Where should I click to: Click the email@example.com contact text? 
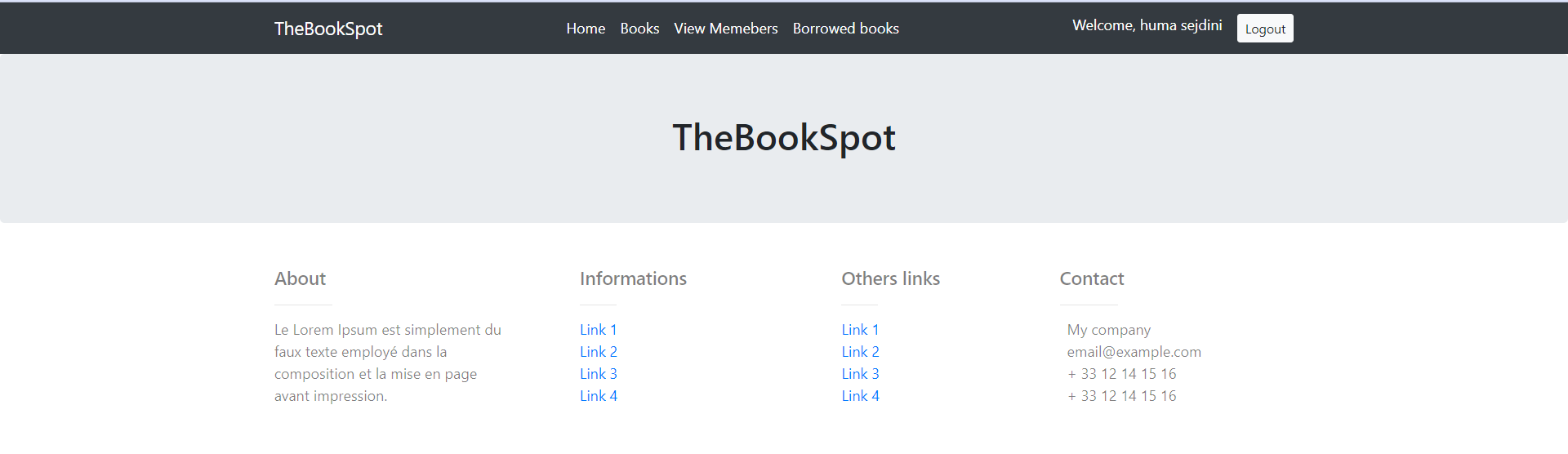1134,352
